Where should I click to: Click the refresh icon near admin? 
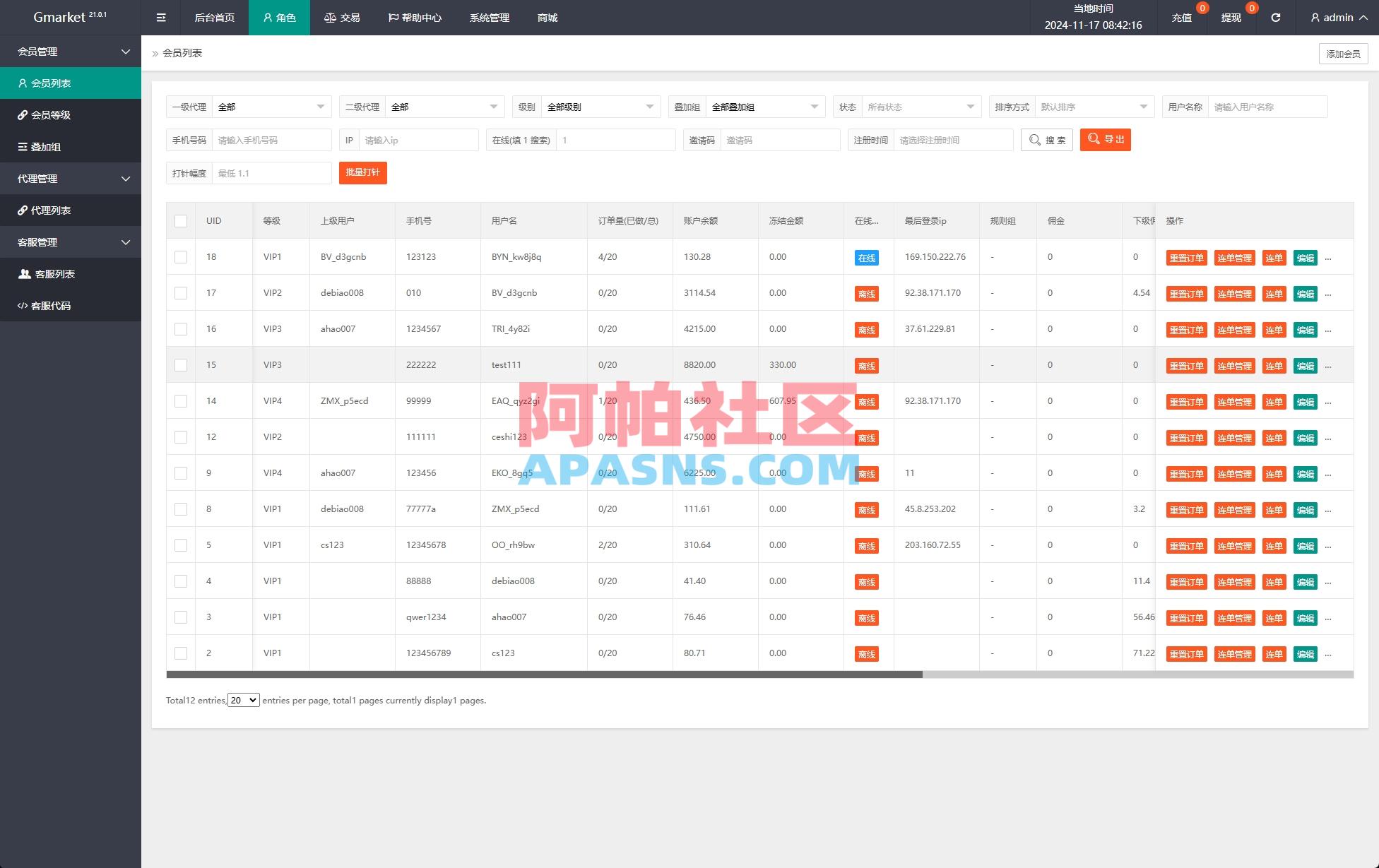[1275, 17]
